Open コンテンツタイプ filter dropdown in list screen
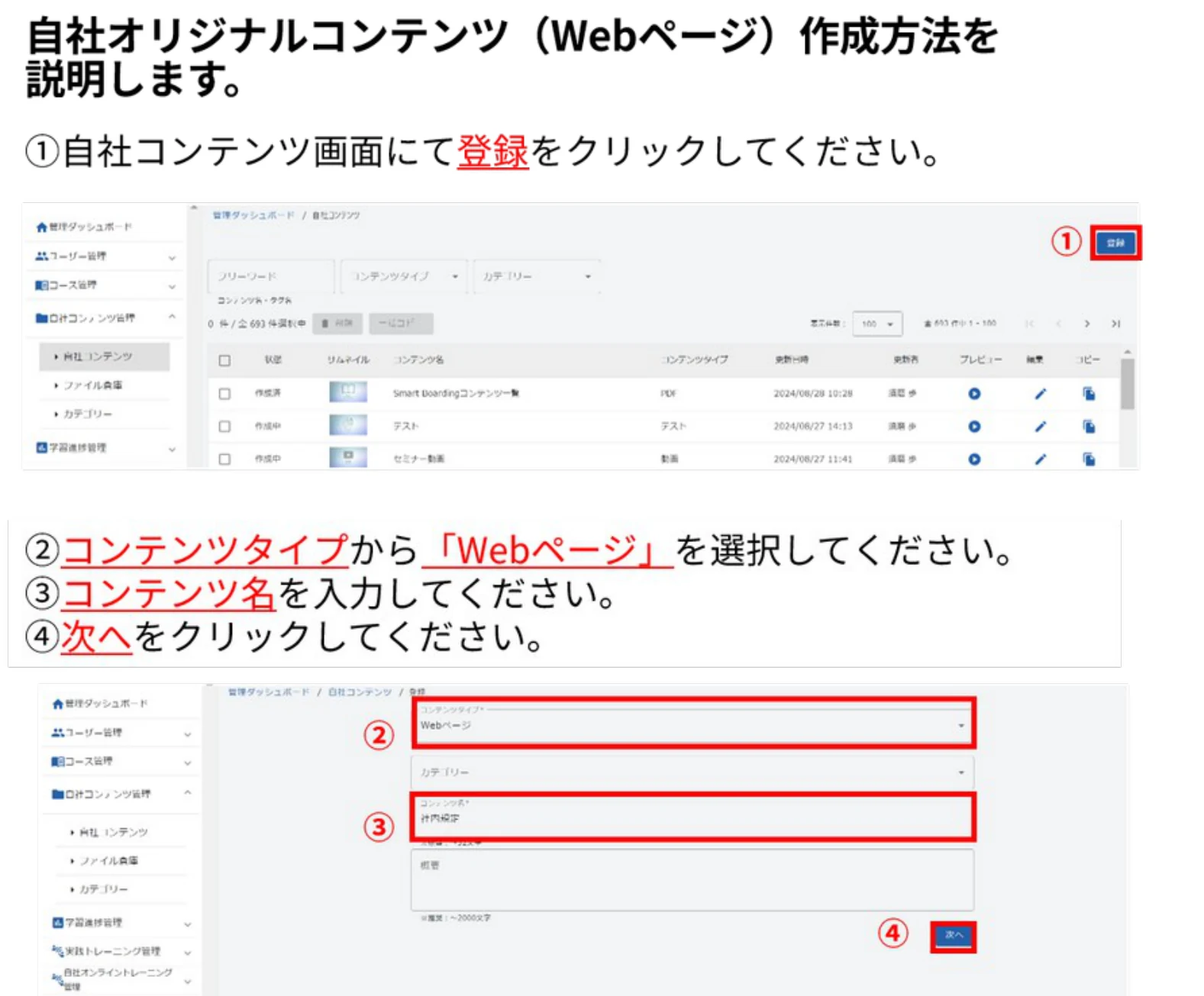The height and width of the screenshot is (996, 1204). [x=403, y=276]
